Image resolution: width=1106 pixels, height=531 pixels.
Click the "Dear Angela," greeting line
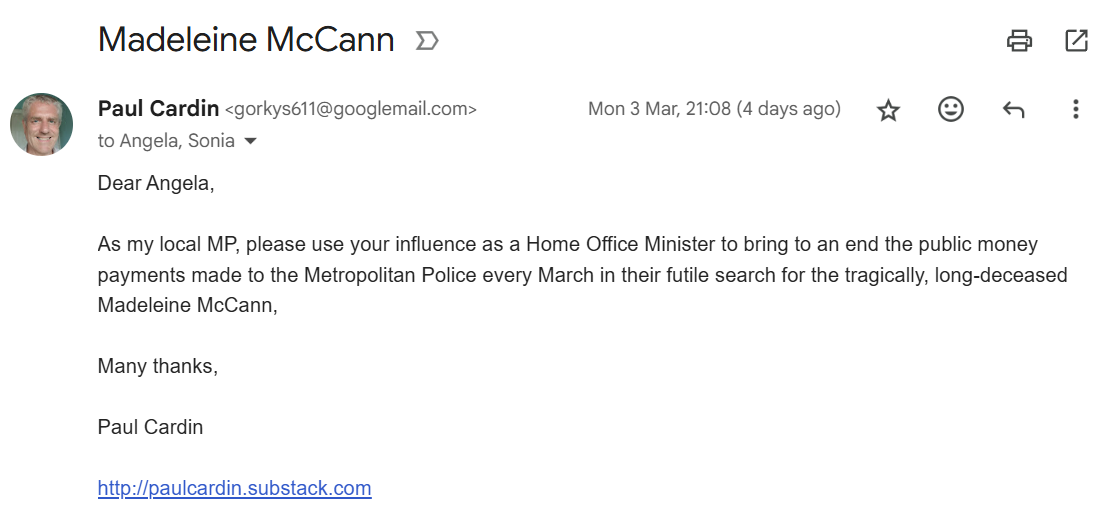tap(156, 183)
